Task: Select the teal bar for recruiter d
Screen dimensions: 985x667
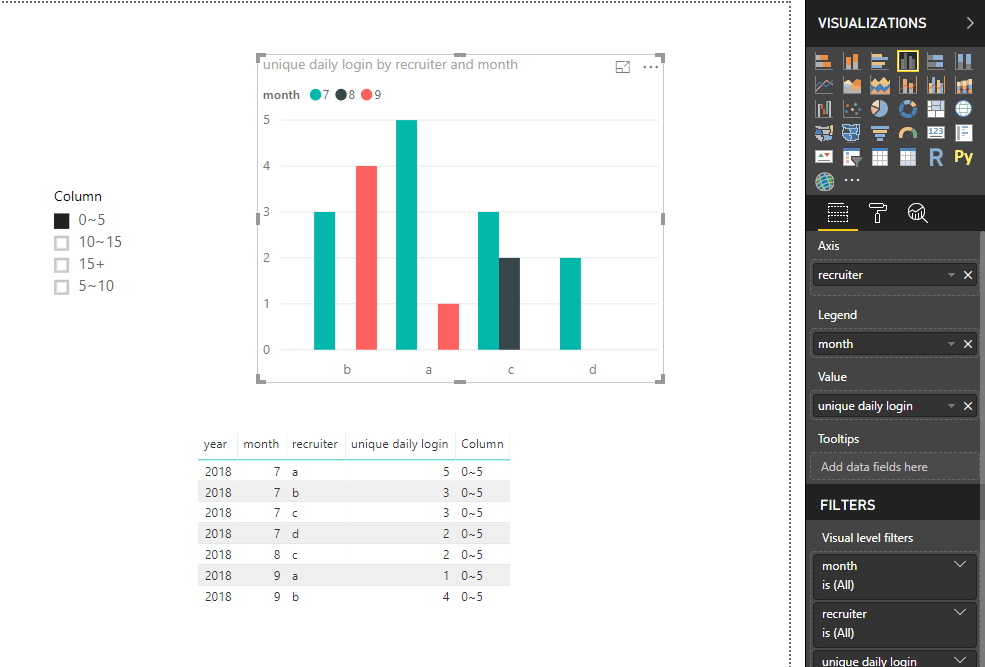Action: click(570, 304)
